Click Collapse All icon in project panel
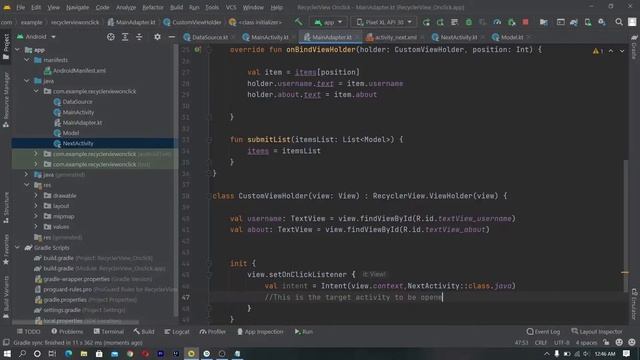This screenshot has width=640, height=360. pyautogui.click(x=139, y=37)
